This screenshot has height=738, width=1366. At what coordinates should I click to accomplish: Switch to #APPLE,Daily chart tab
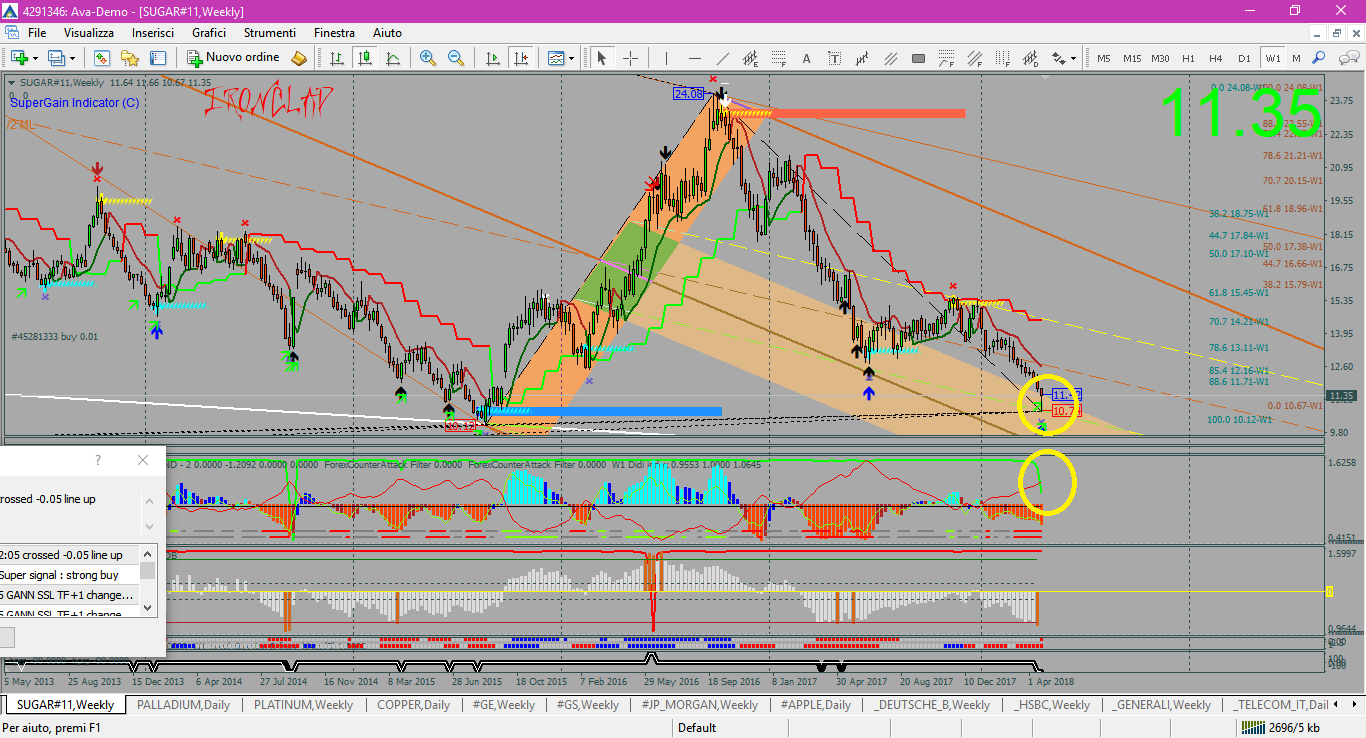point(816,705)
